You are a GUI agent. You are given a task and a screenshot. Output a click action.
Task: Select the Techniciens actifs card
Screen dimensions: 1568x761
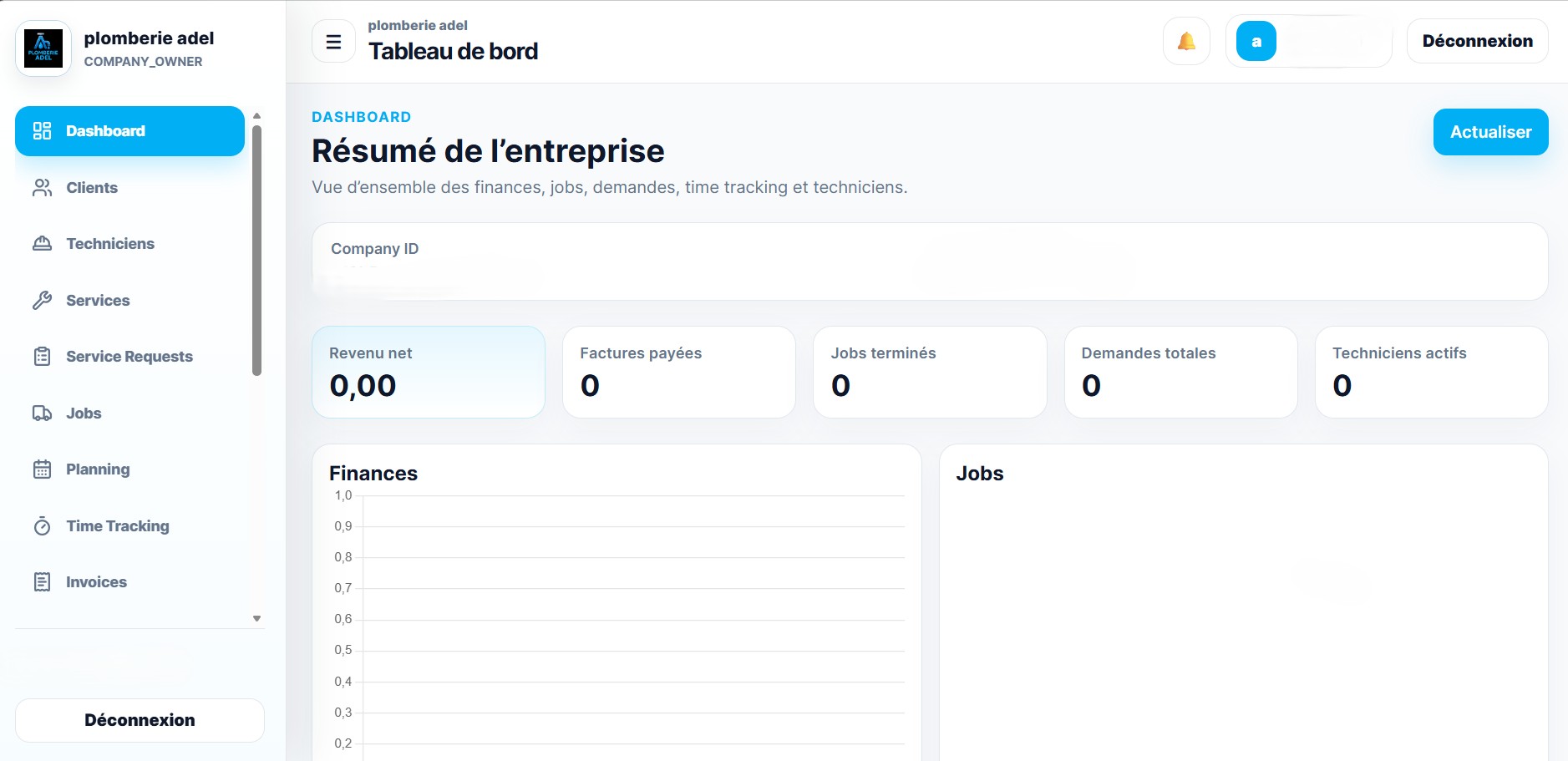[1431, 372]
